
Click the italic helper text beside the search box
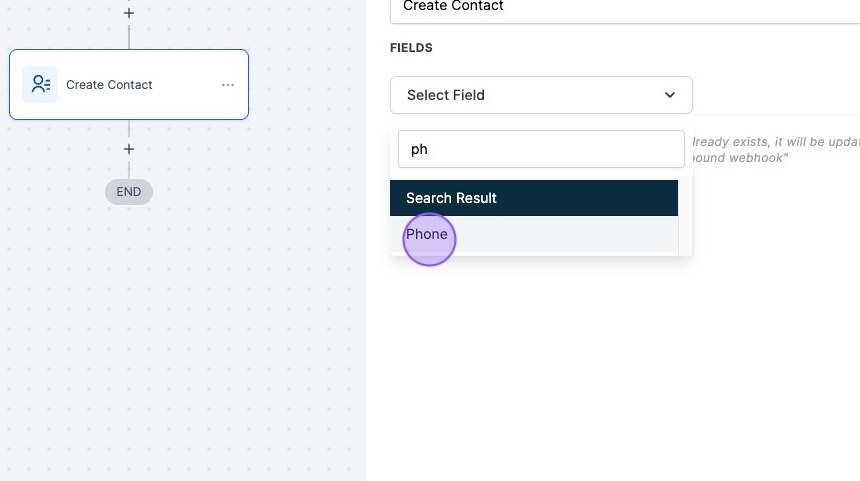[x=774, y=142]
